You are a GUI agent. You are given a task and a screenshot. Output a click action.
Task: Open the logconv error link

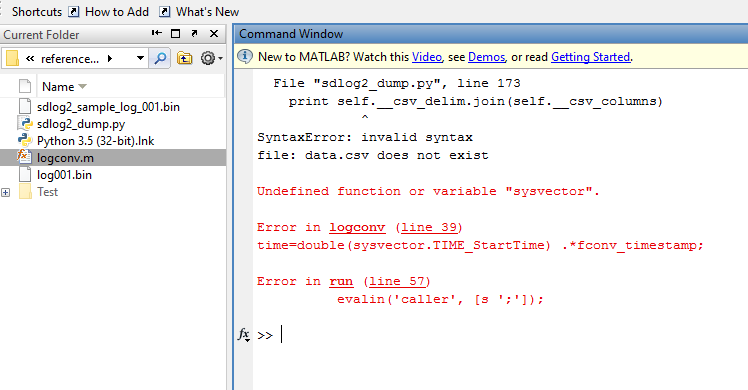click(x=357, y=227)
